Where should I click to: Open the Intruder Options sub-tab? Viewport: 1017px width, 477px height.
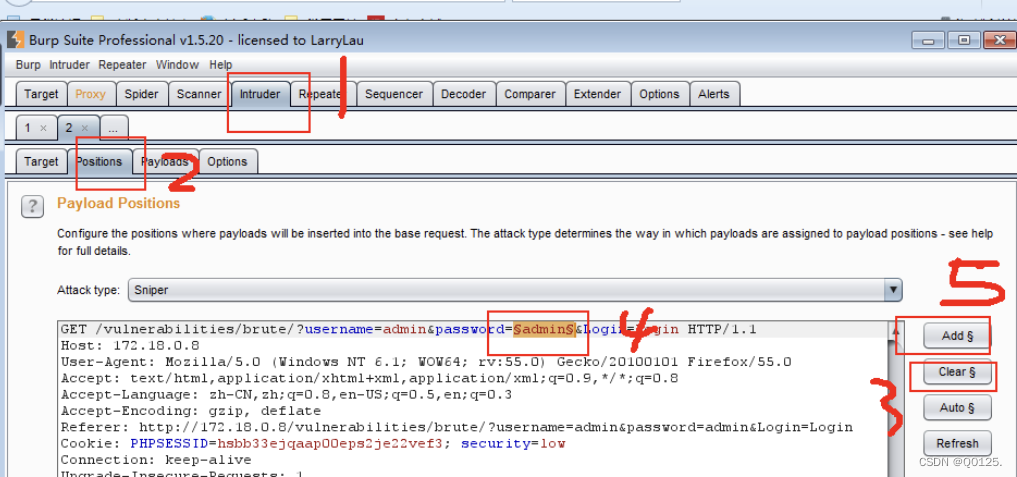pyautogui.click(x=227, y=162)
